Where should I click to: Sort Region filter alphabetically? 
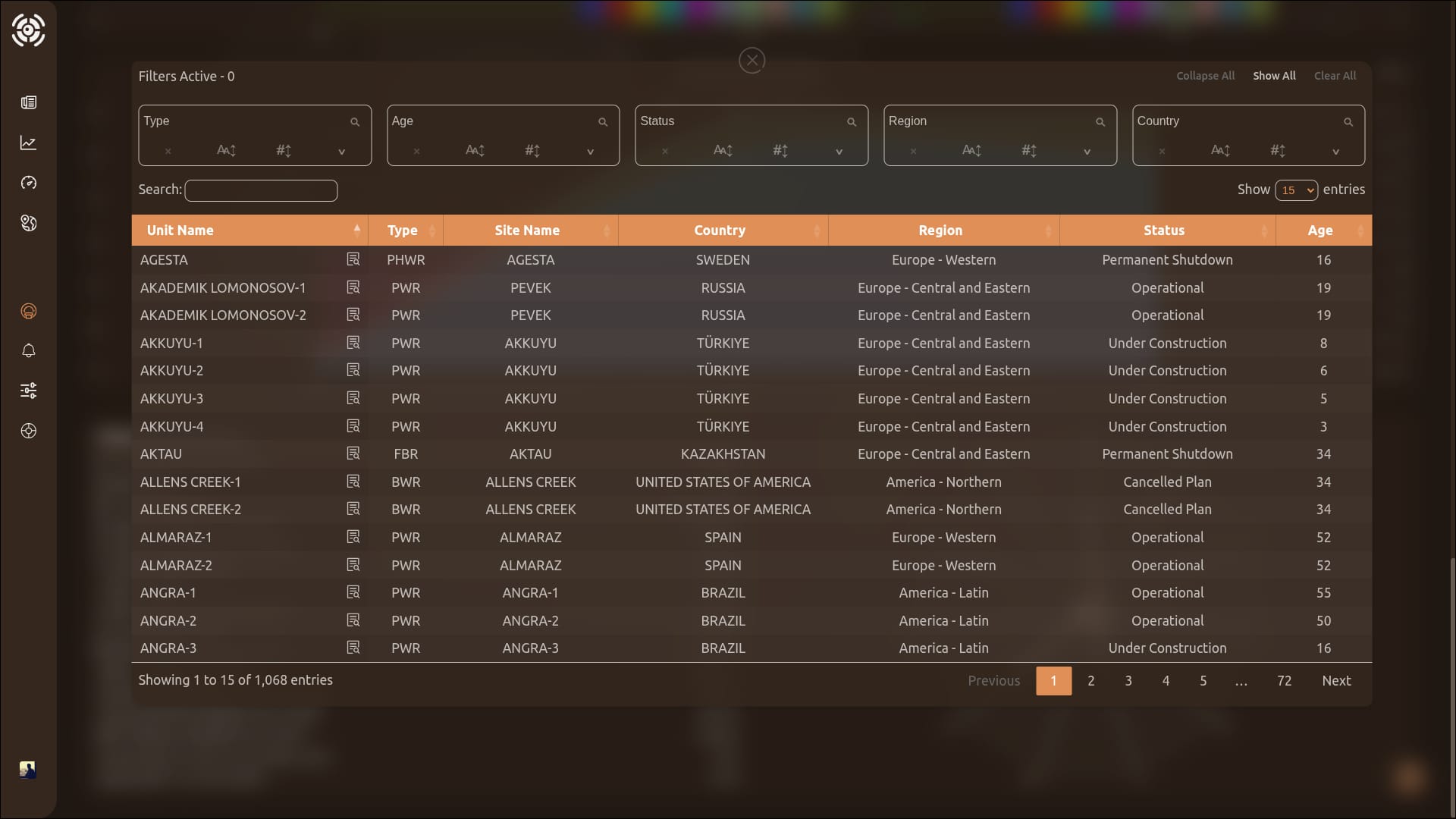coord(971,150)
